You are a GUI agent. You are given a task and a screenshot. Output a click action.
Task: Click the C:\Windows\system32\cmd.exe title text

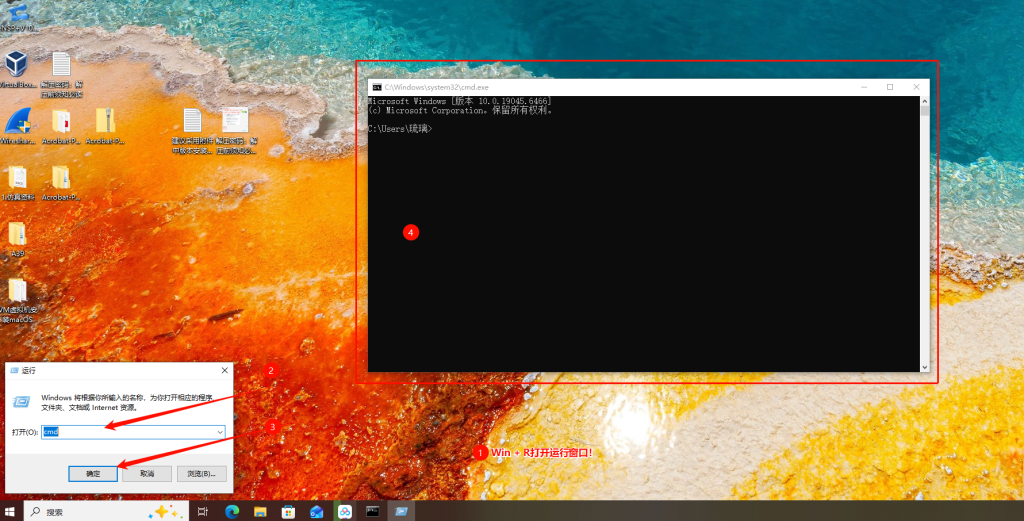pos(436,87)
